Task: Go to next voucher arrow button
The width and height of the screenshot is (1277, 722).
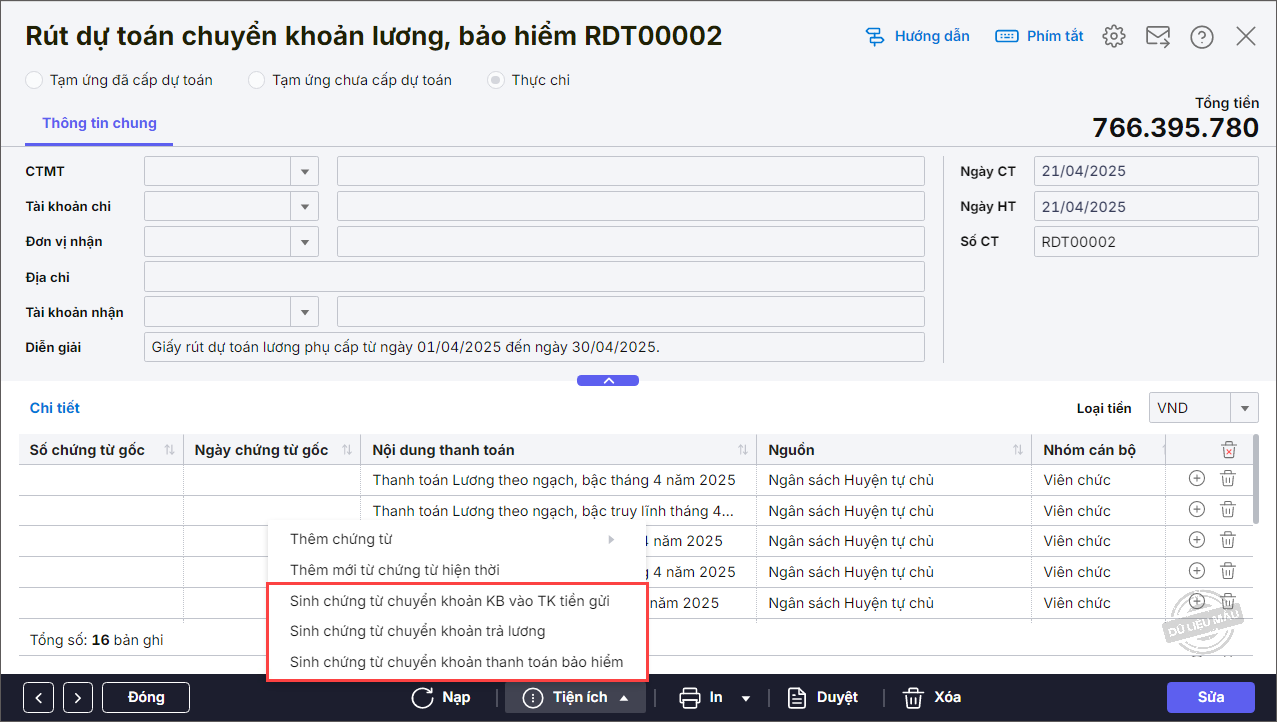Action: [78, 697]
